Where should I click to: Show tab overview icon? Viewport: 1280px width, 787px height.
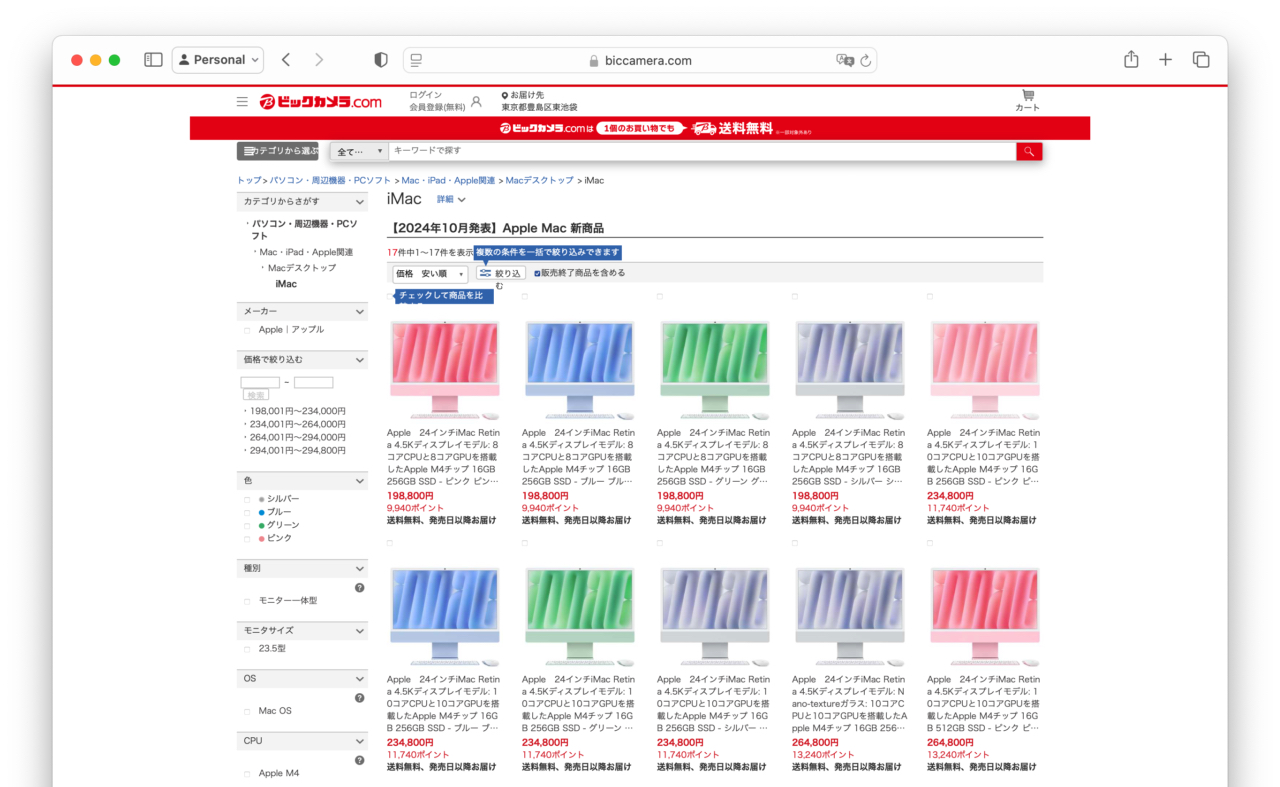tap(1201, 60)
